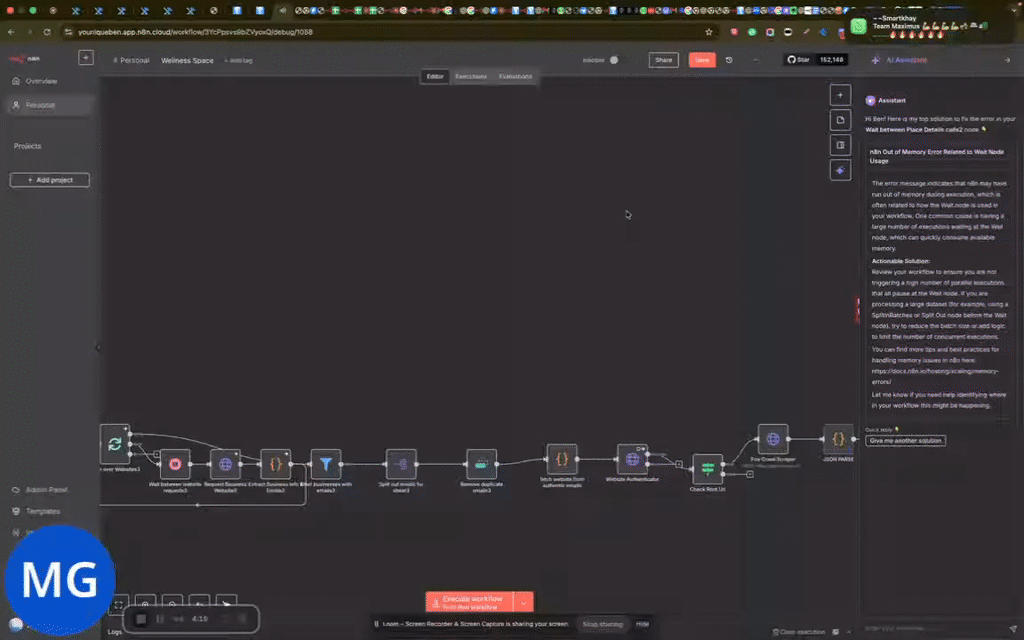Click the assistant message input field

(934, 628)
